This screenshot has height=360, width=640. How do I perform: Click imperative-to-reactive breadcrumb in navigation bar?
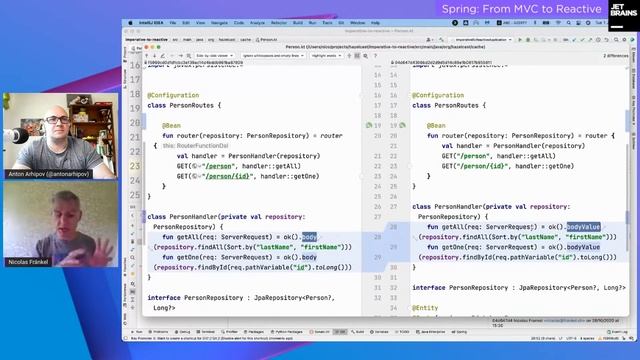(x=147, y=40)
